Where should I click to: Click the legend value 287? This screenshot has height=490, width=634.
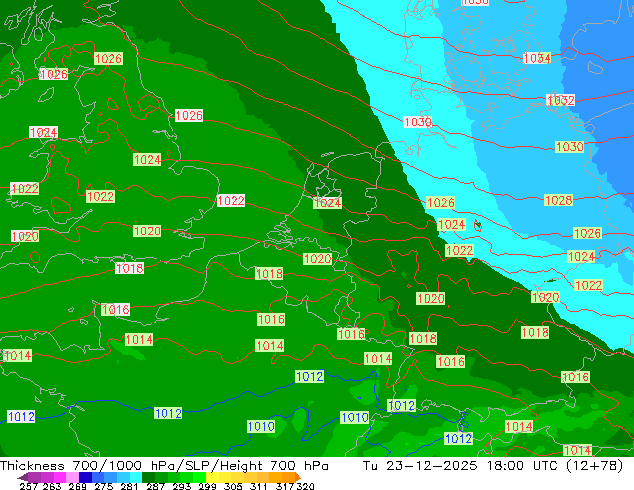click(155, 486)
